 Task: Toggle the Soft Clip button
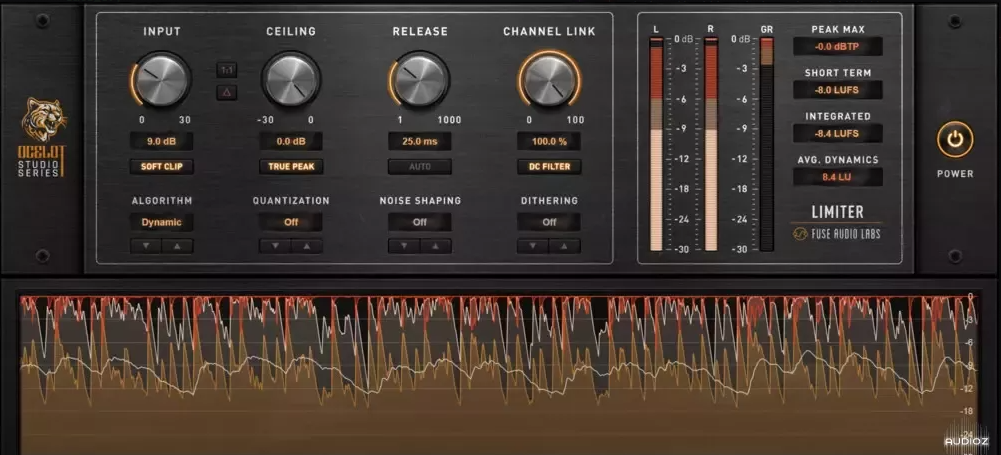162,167
